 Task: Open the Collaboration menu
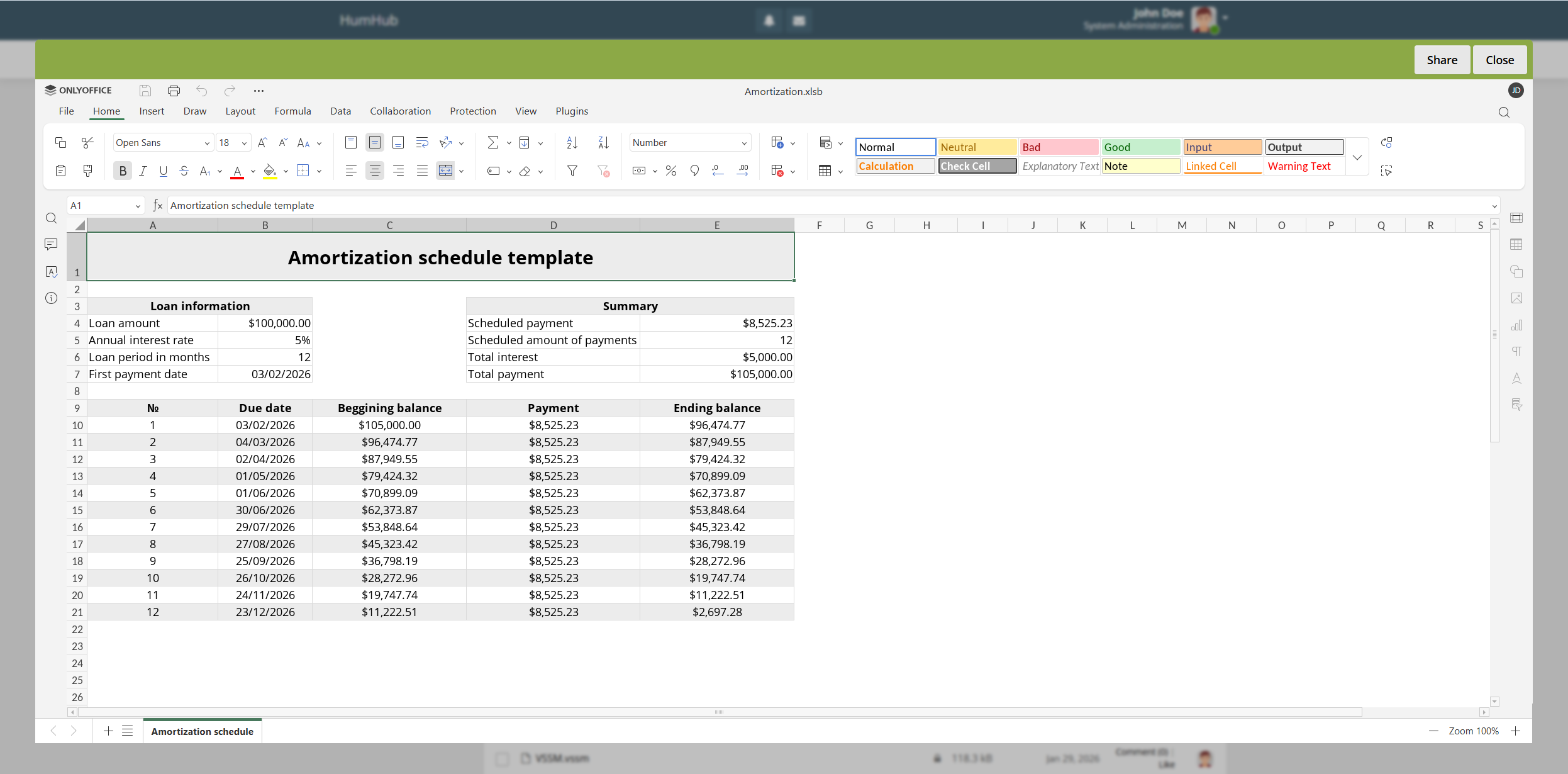pos(399,111)
